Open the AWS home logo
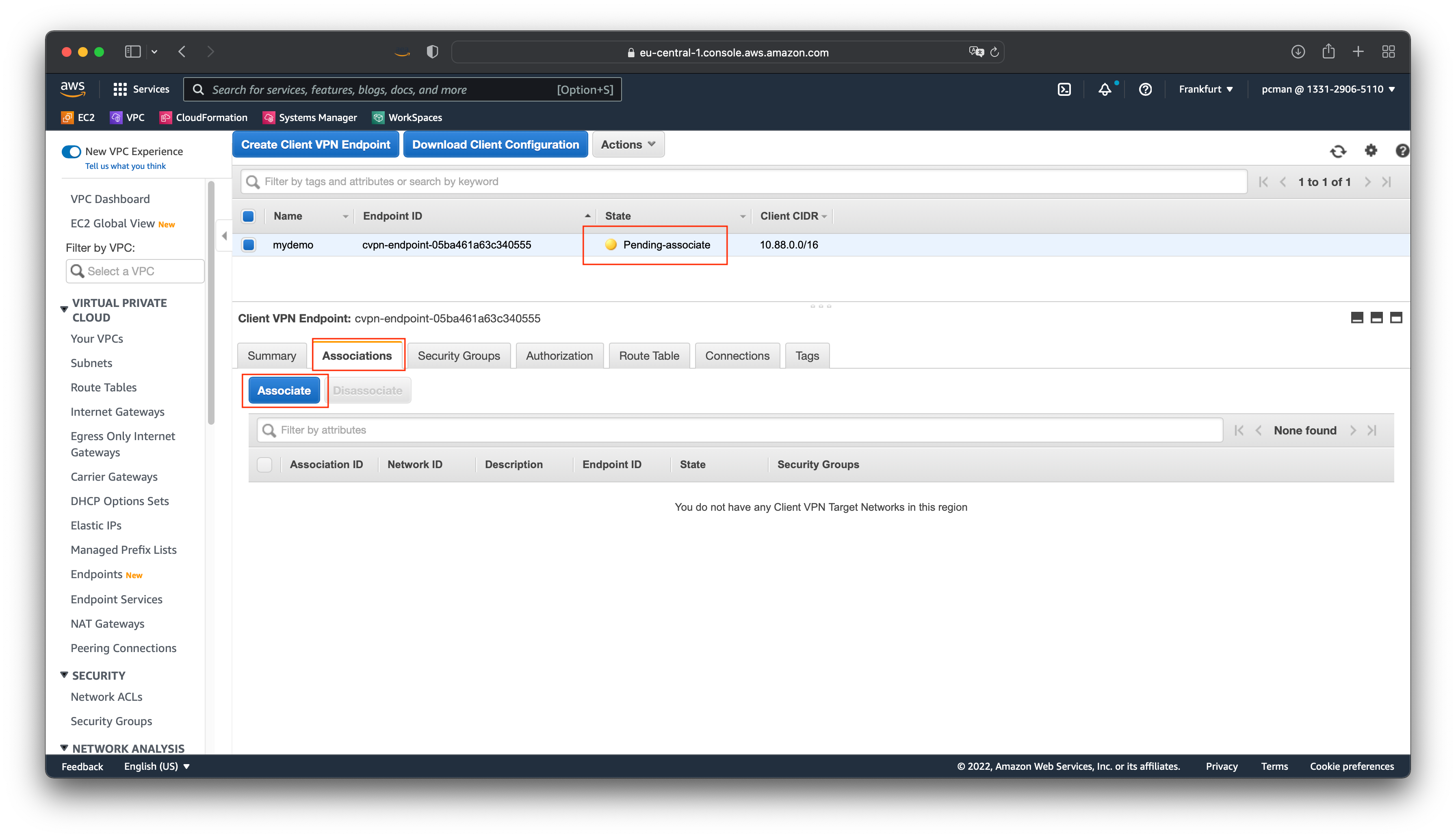Viewport: 1456px width, 838px height. (x=73, y=89)
